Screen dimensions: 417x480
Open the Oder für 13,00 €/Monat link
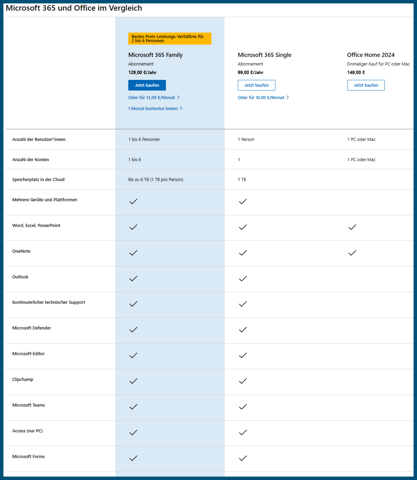coord(154,97)
